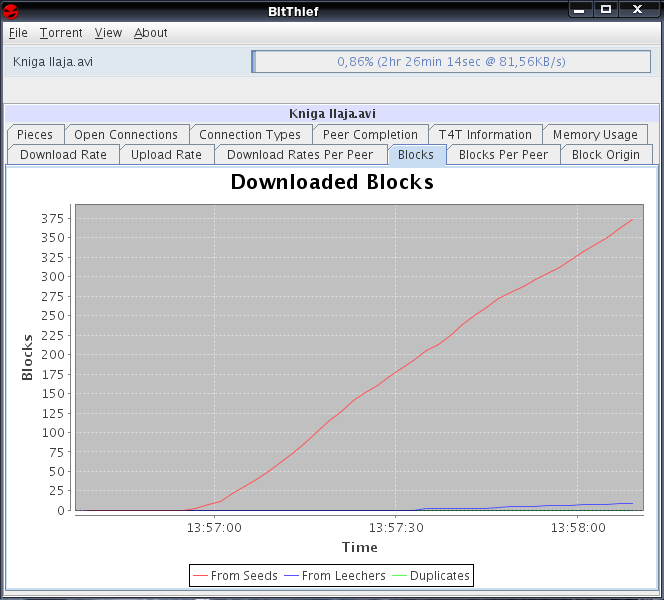Click the end of the red seeds line

pyautogui.click(x=632, y=219)
